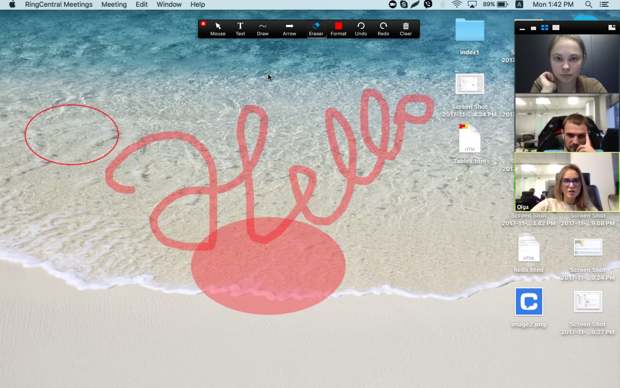Switch video panel to single-strip view

pyautogui.click(x=533, y=28)
